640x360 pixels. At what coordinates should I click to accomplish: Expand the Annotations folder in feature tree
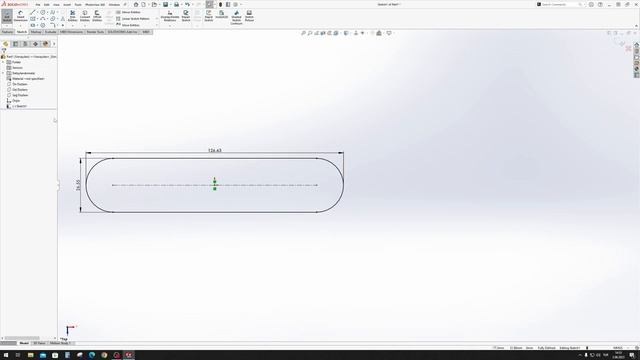(x=3, y=73)
